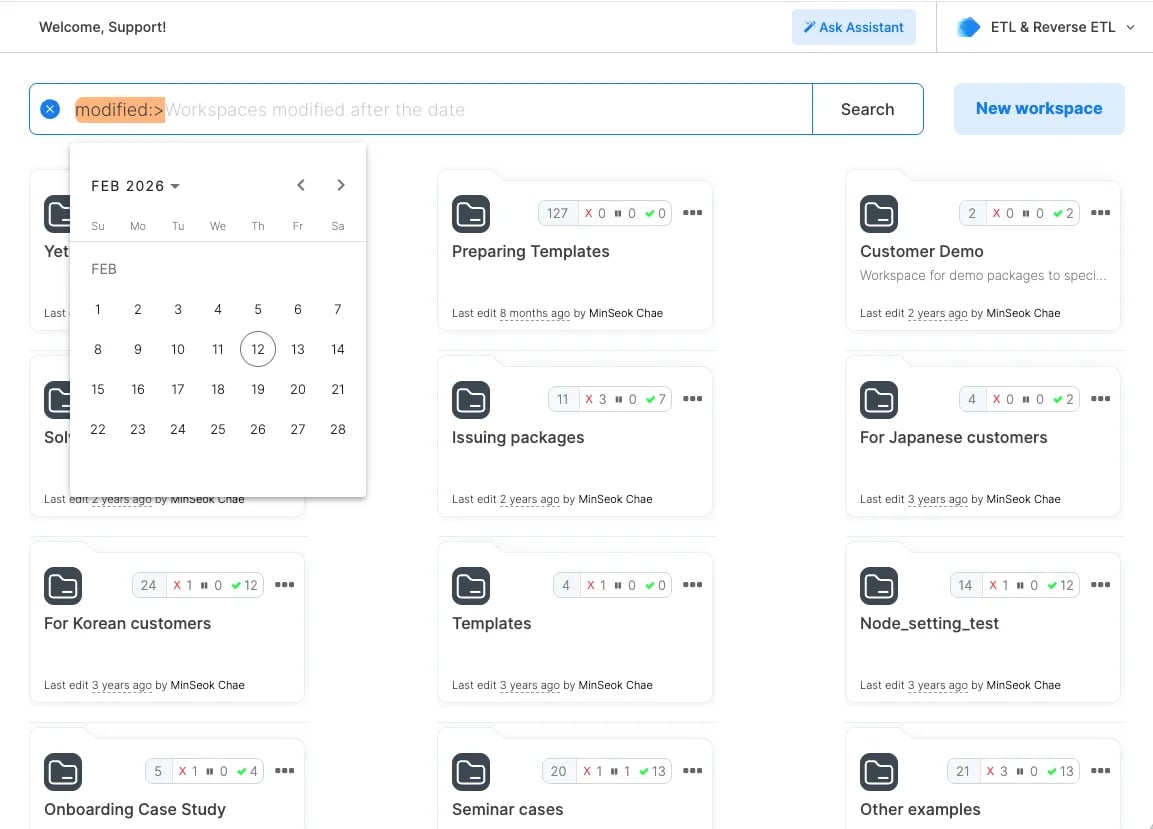
Task: Open more options for Issuing packages
Action: point(693,399)
